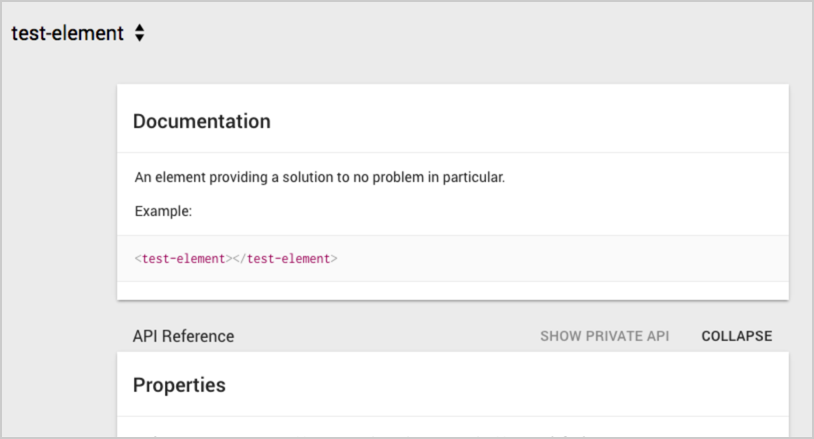
Task: Click the closing /test-element tag in code
Action: pos(284,258)
